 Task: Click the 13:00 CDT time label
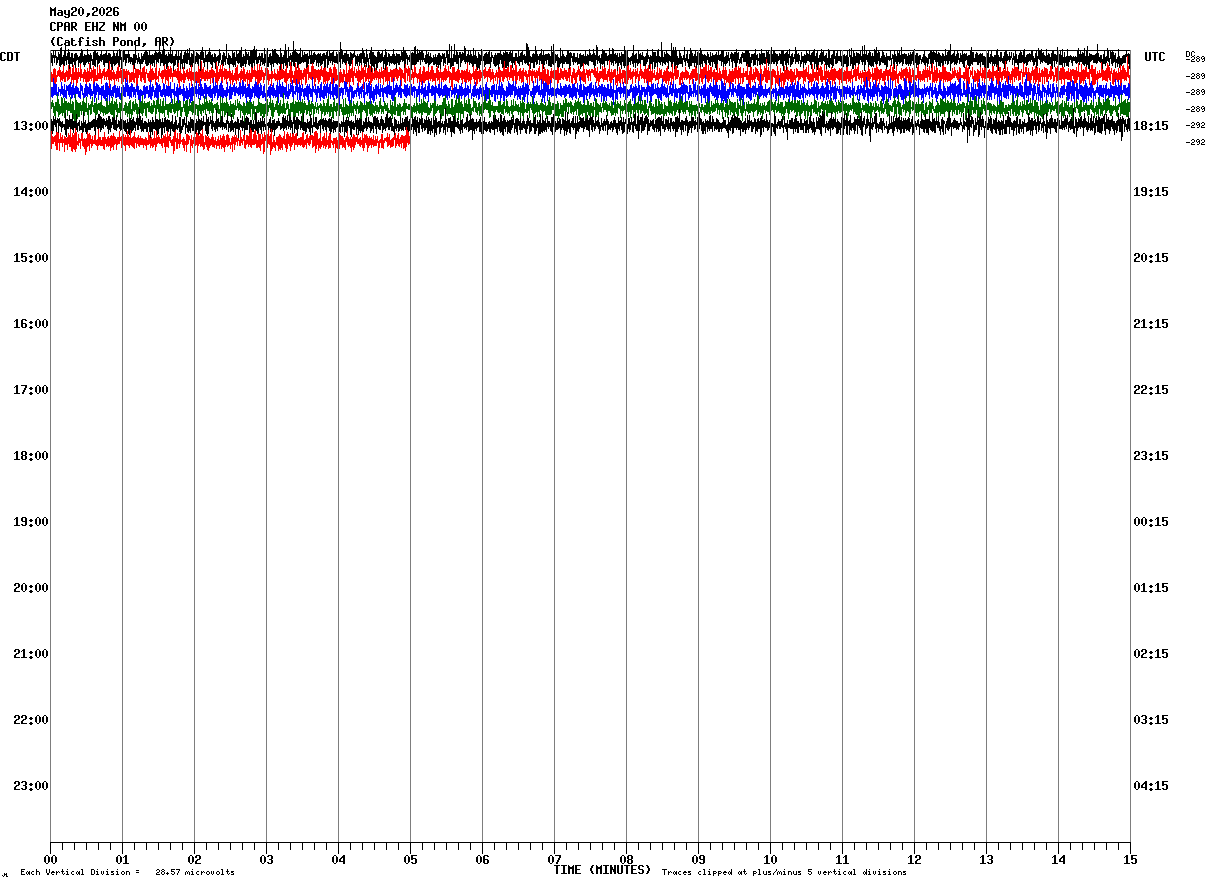(x=31, y=126)
